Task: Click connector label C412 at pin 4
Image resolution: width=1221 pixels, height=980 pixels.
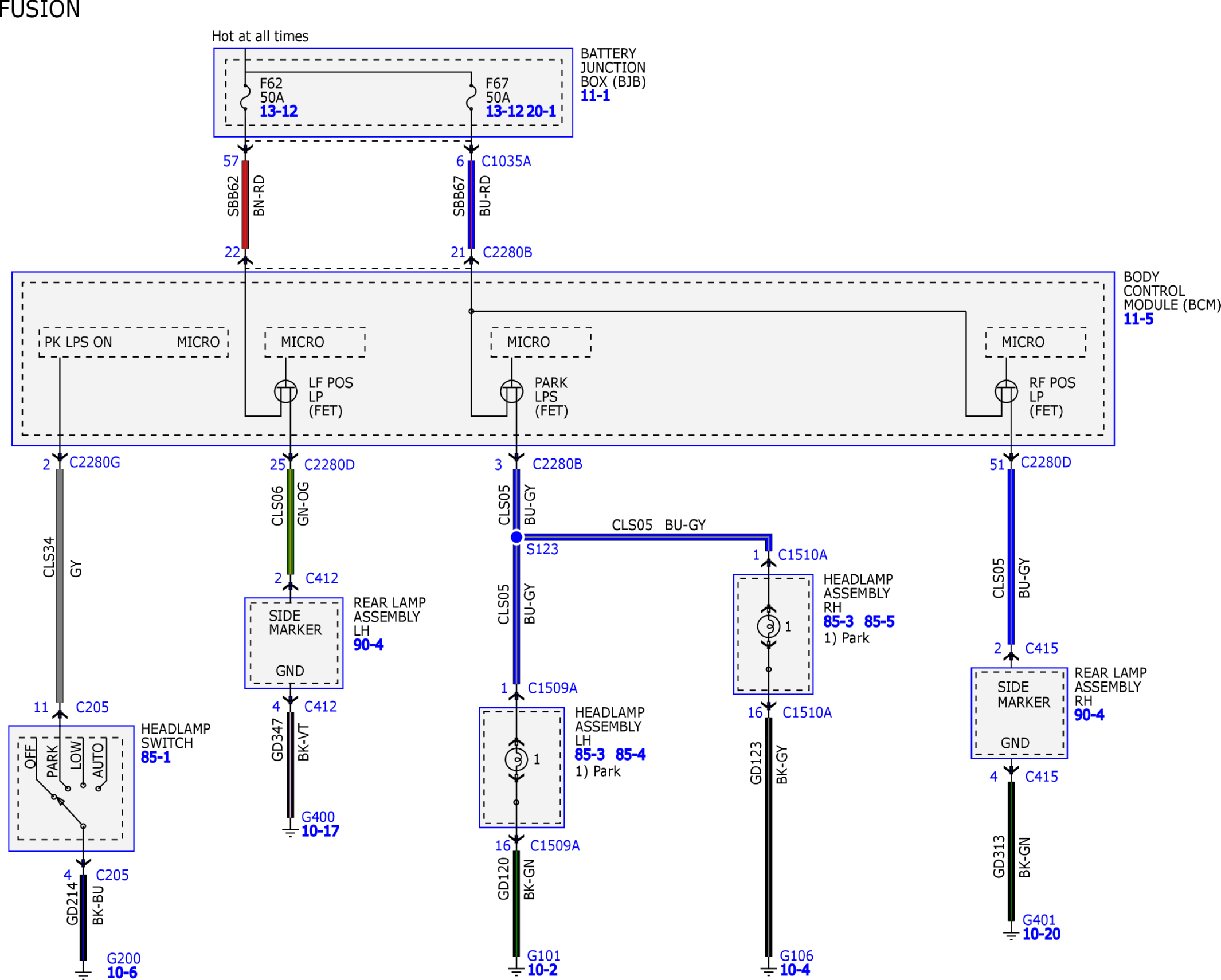Action: coord(320,707)
